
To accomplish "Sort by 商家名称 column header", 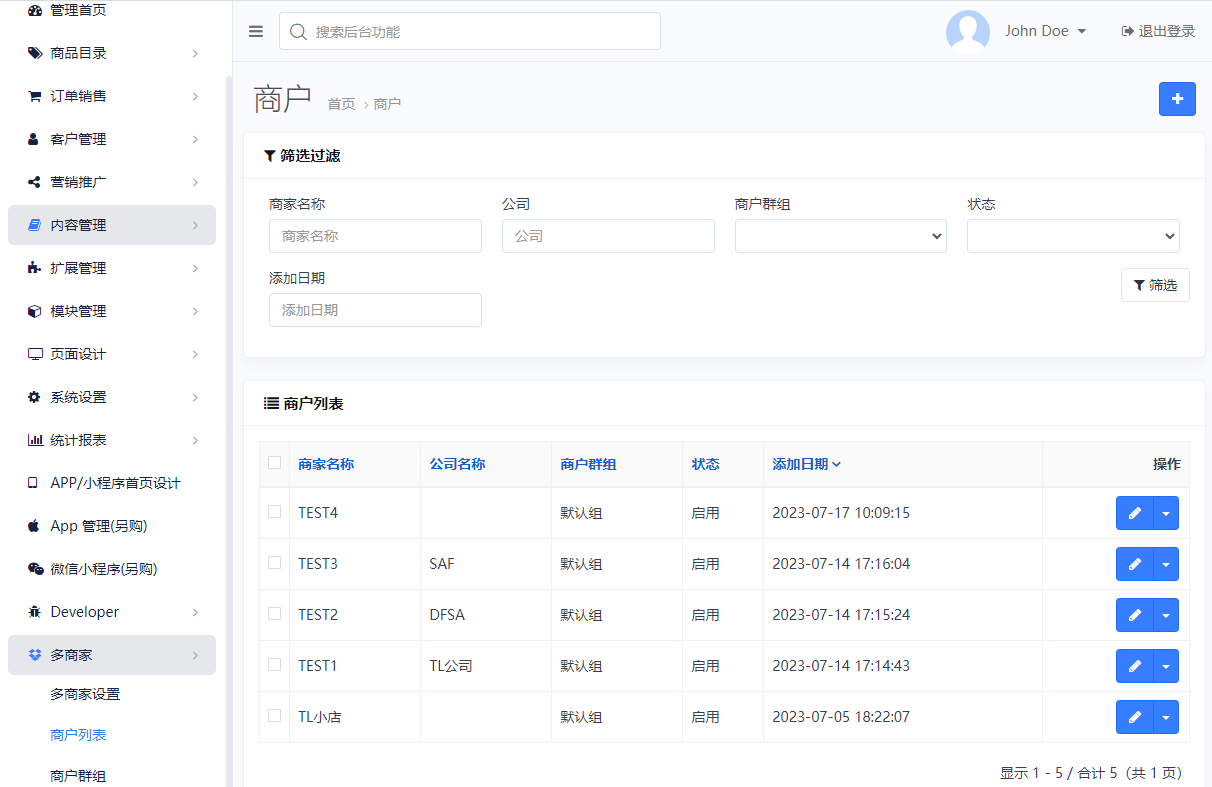I will [326, 464].
